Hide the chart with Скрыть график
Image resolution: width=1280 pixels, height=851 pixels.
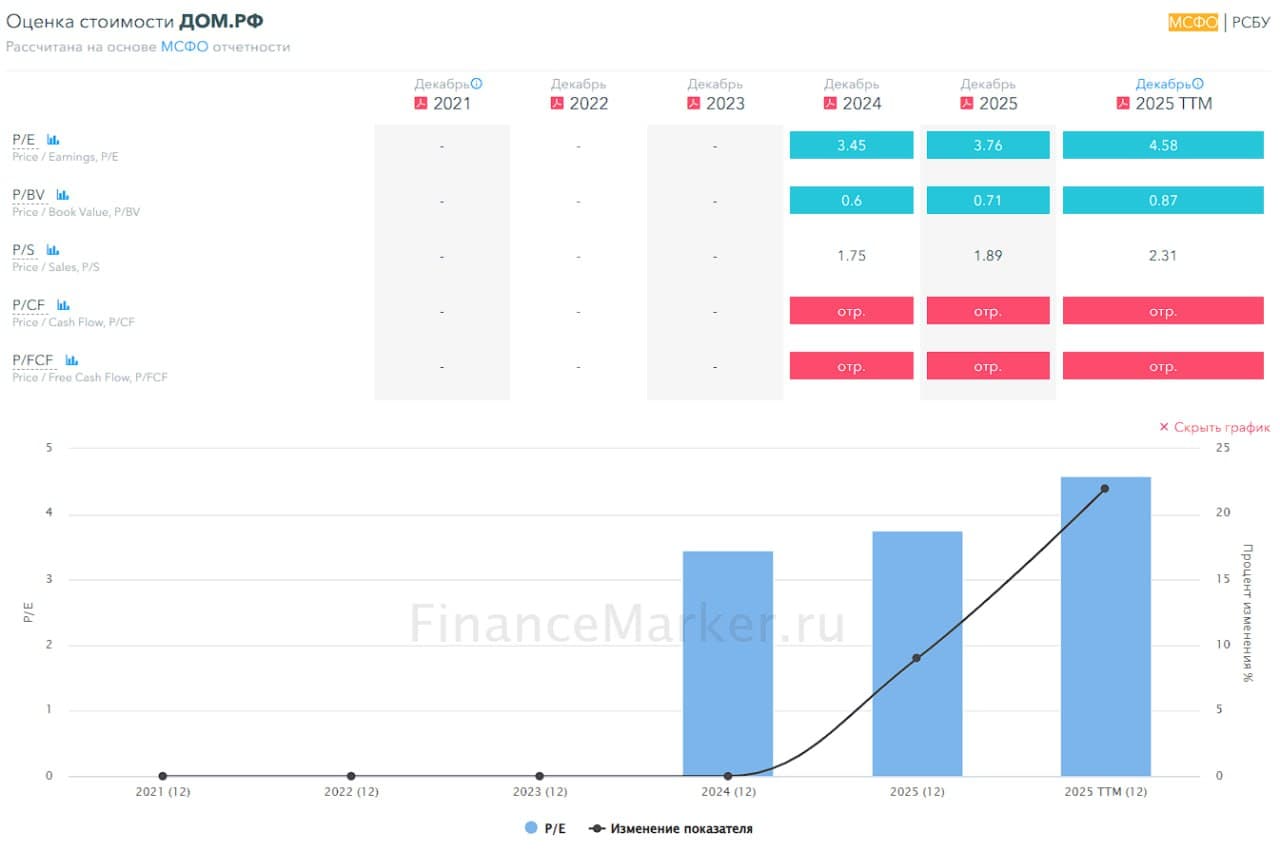(x=1214, y=427)
